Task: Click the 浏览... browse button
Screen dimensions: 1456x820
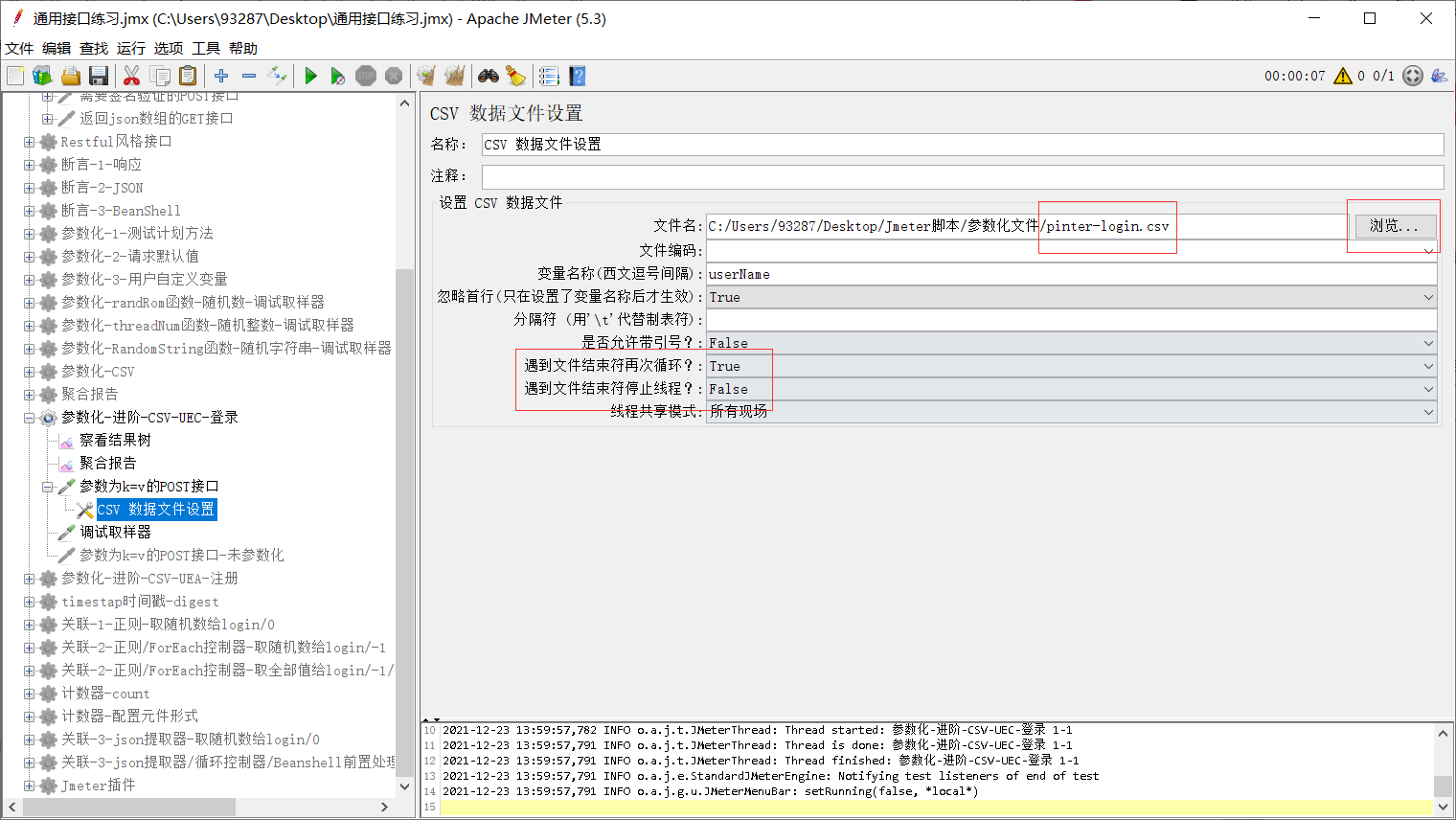Action: pos(1394,226)
